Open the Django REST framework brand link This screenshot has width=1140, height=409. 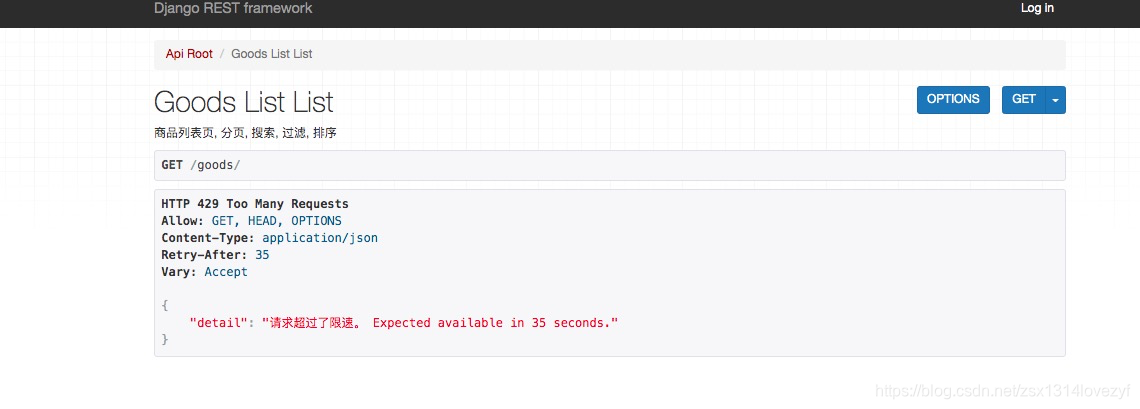[233, 9]
